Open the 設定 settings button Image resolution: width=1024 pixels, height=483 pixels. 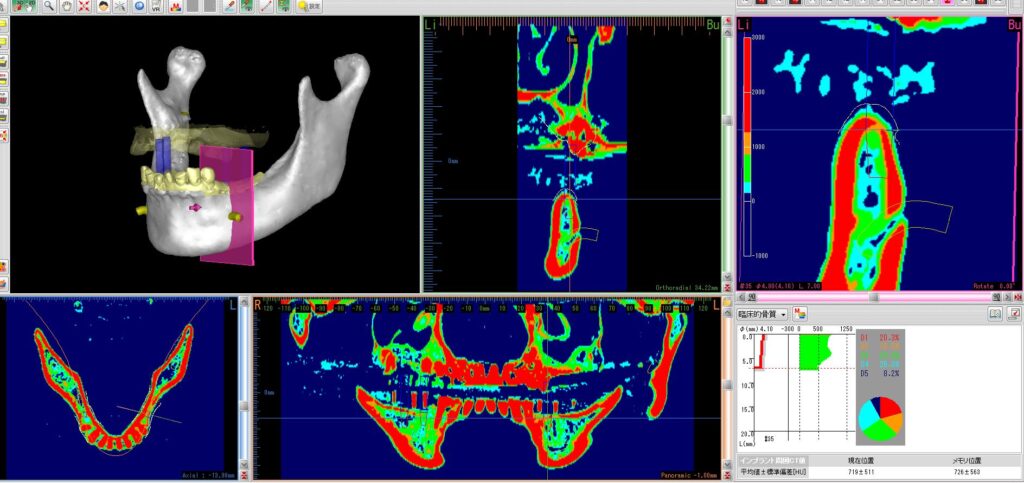[x=309, y=6]
